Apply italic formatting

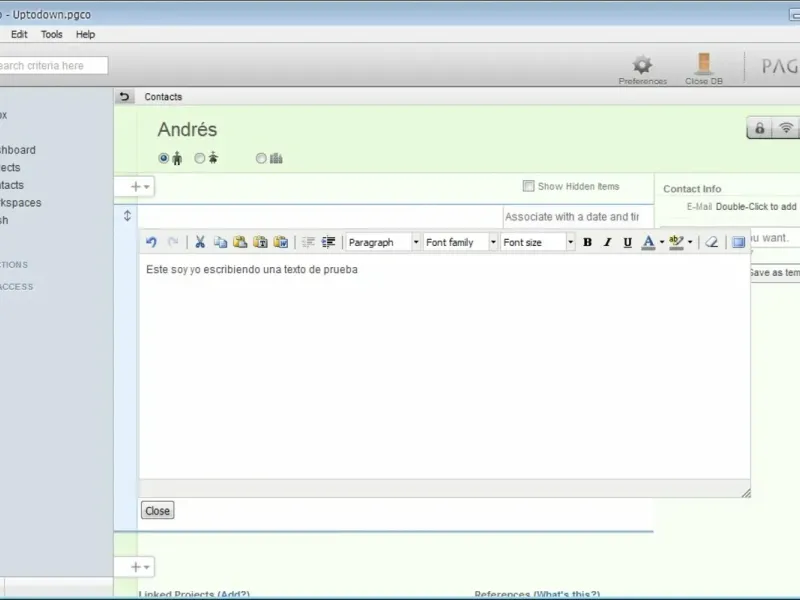tap(607, 242)
